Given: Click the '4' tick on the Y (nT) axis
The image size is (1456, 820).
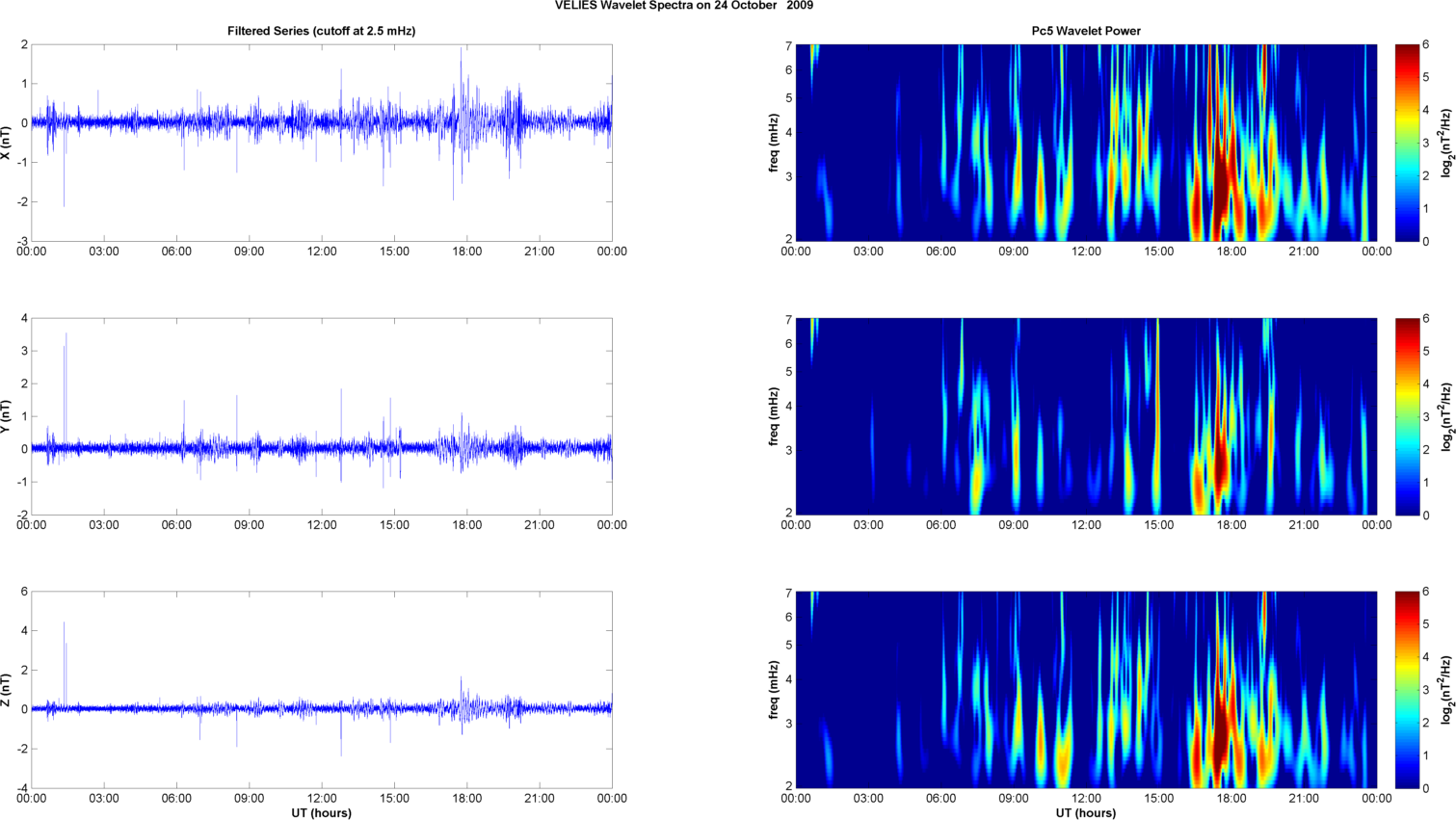Looking at the screenshot, I should (x=24, y=319).
